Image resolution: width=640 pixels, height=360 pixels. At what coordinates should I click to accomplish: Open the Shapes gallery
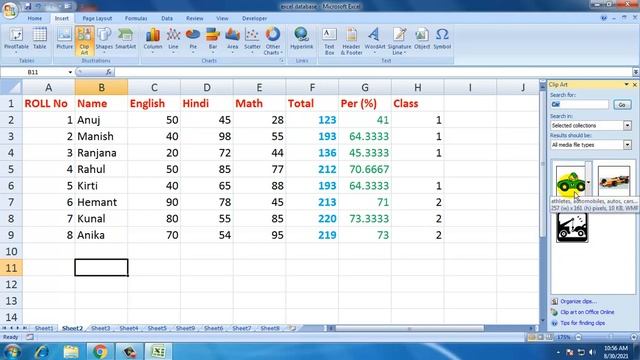coord(104,40)
